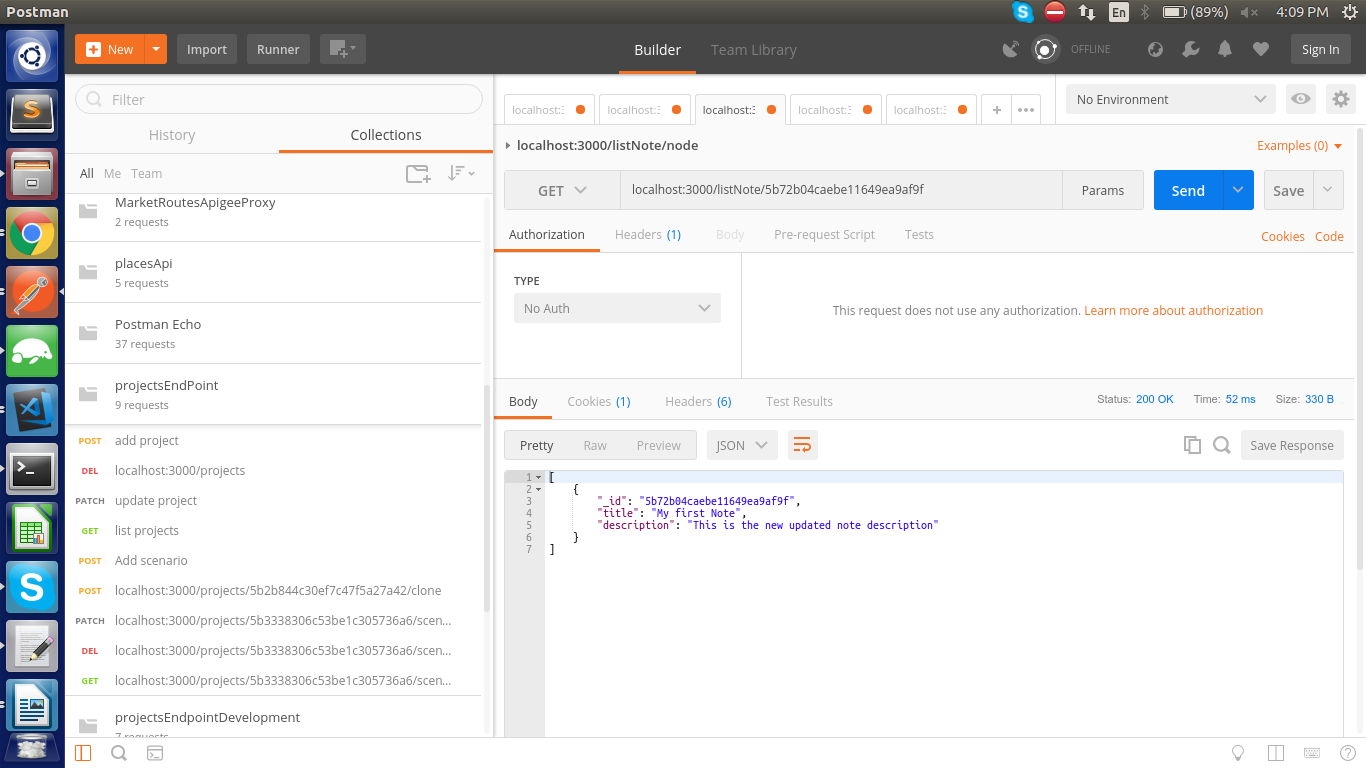Viewport: 1366px width, 768px height.
Task: Select the 'list projects' GET request
Action: 273,530
